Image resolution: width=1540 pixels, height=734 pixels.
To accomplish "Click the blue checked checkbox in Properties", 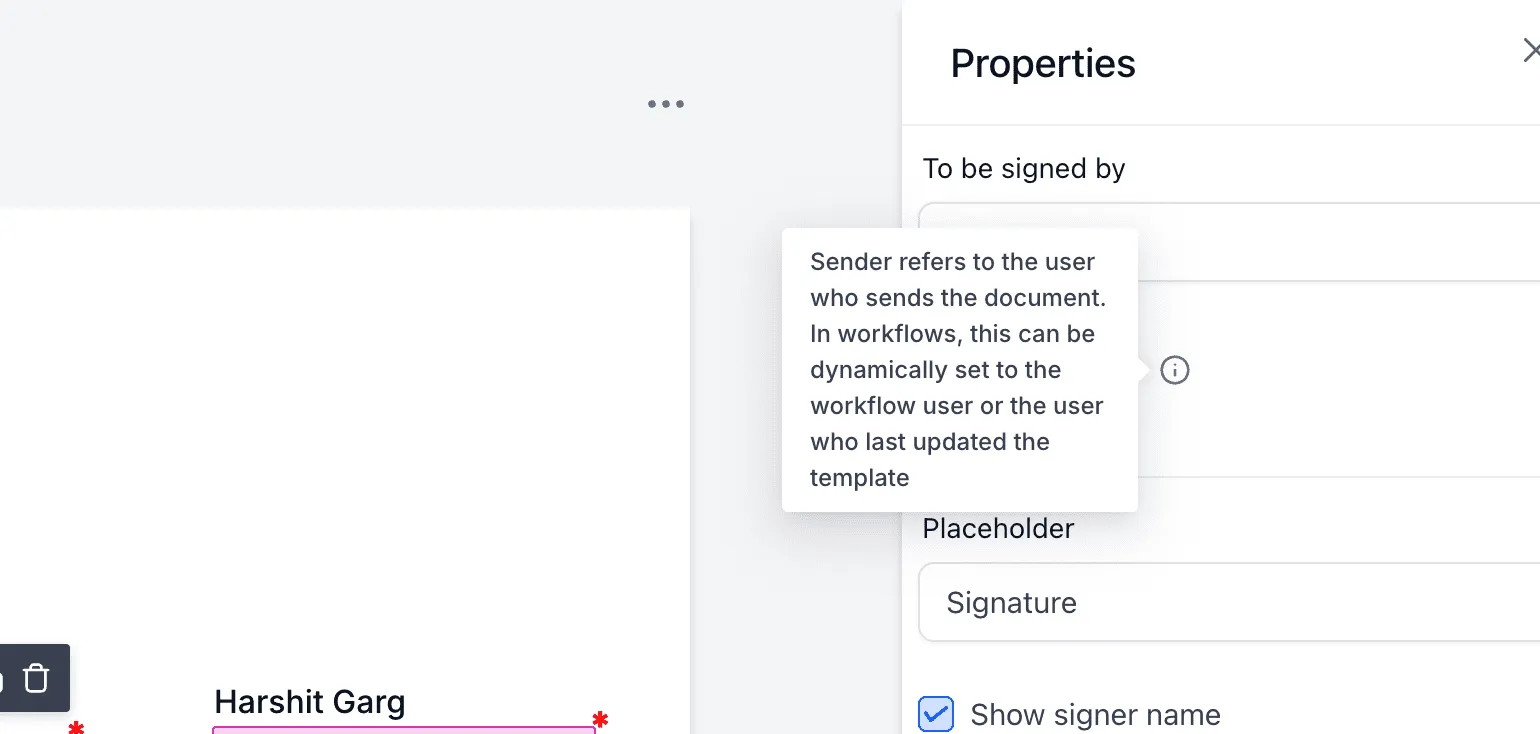I will coord(935,714).
